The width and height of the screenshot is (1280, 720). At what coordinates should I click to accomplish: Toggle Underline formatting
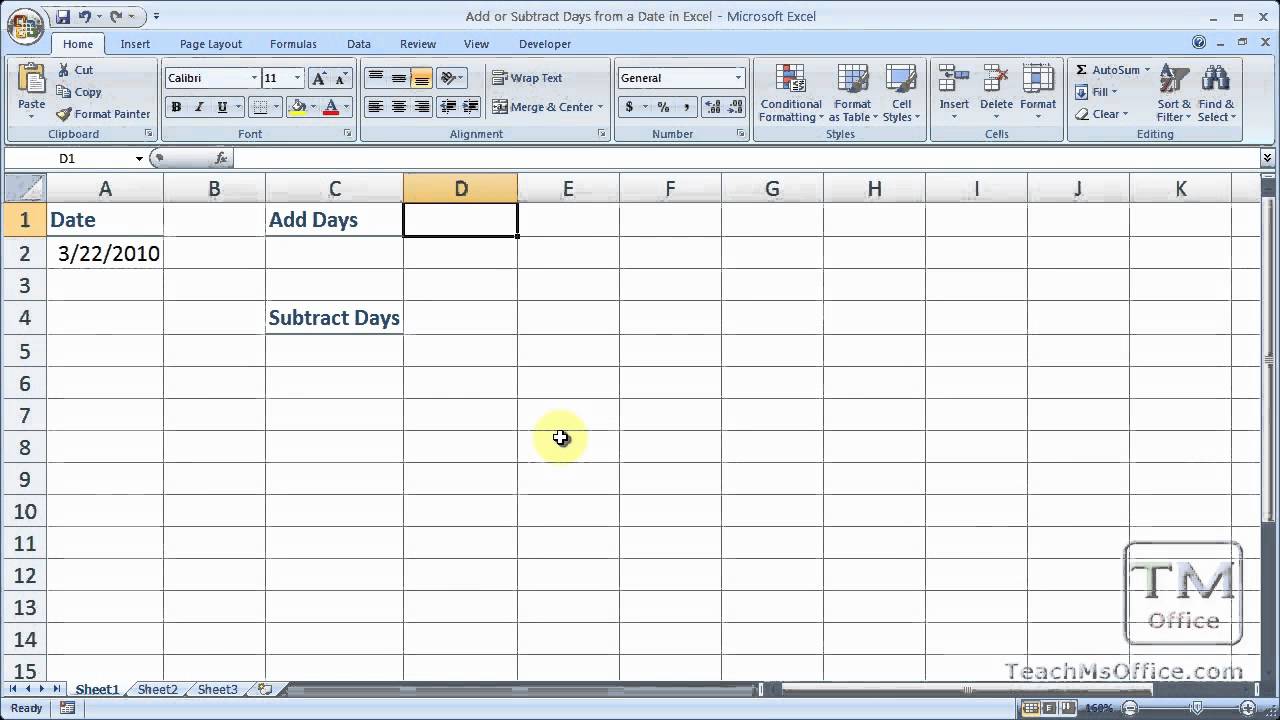click(221, 107)
